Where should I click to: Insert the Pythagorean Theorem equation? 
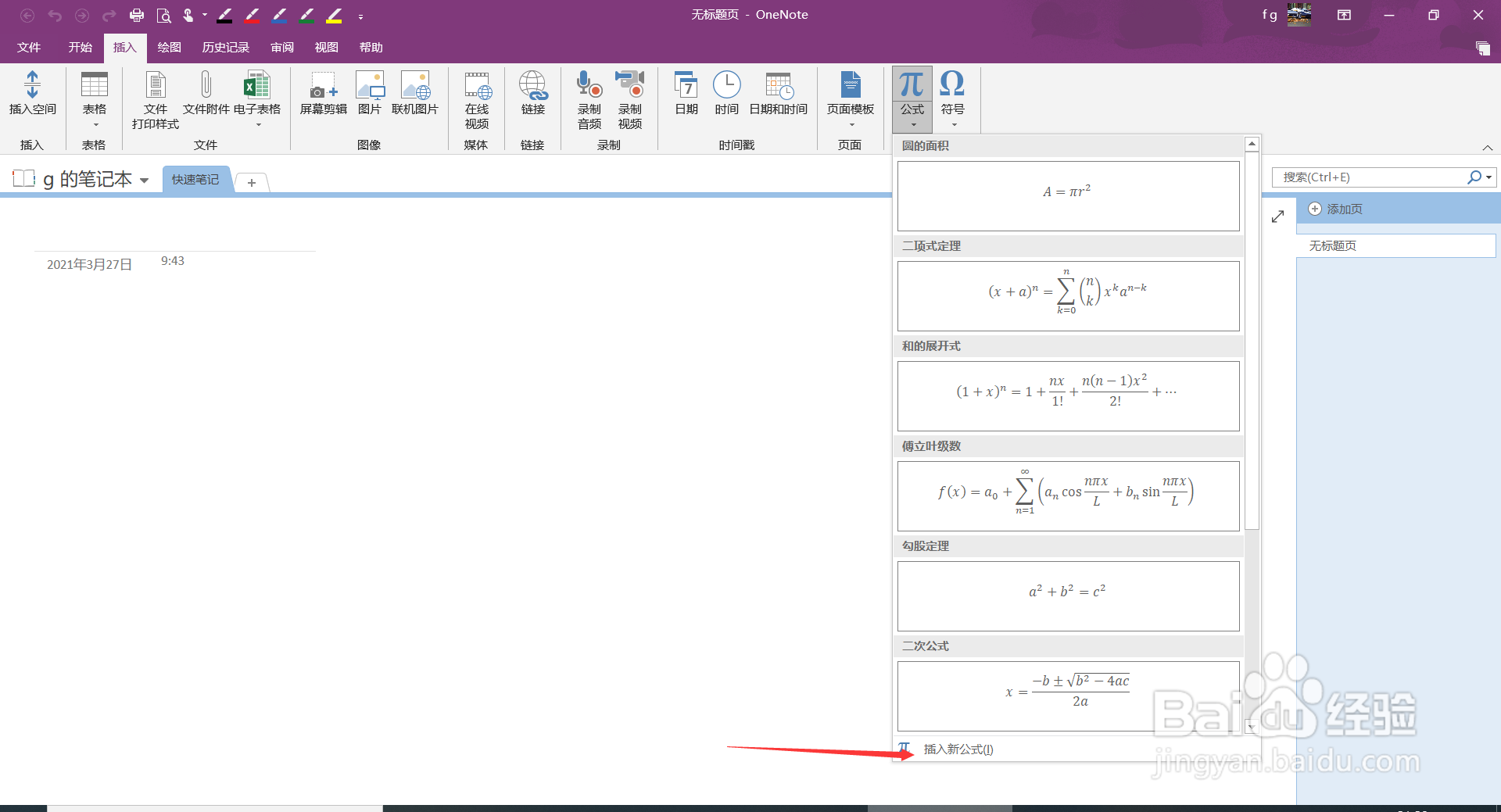click(1068, 596)
